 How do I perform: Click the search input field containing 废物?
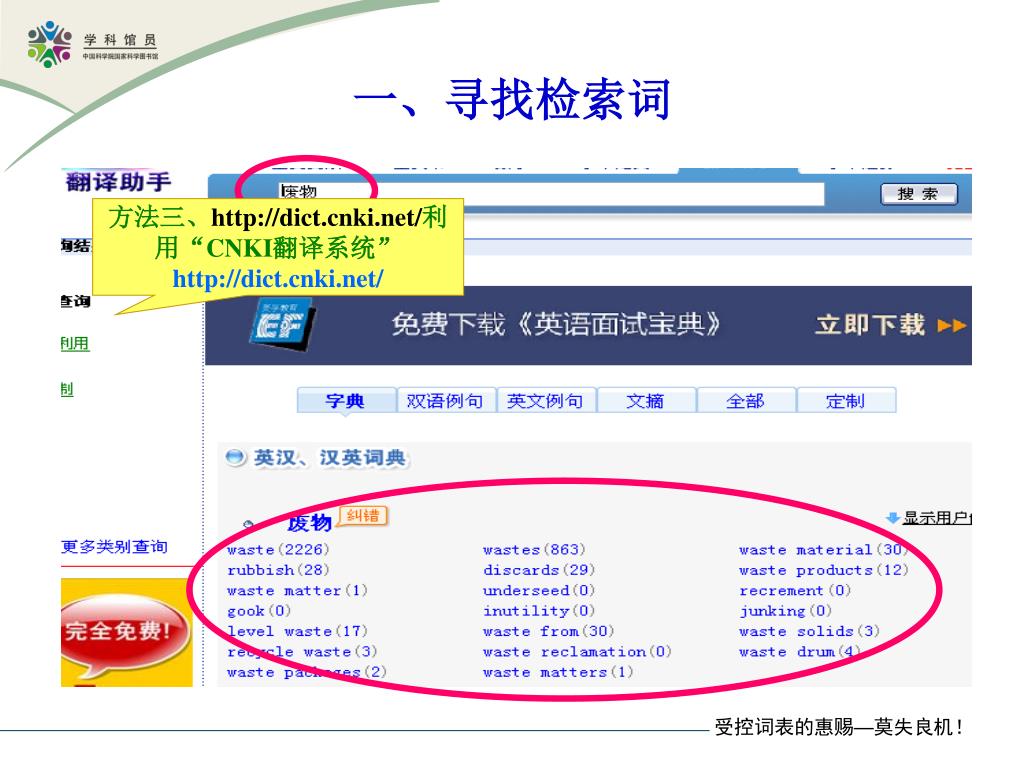tap(551, 193)
